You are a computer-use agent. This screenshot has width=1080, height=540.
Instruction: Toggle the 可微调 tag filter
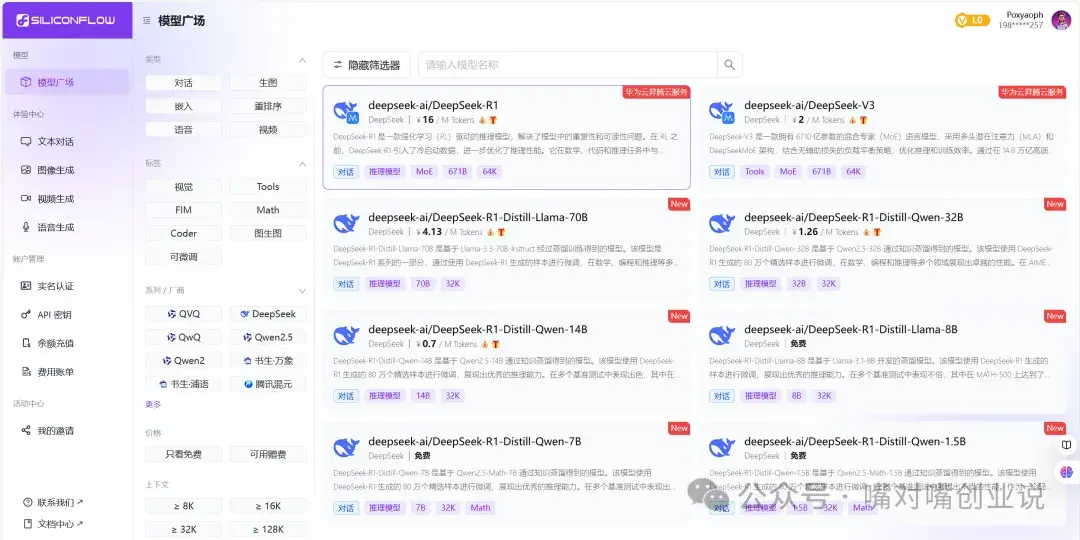pos(183,257)
